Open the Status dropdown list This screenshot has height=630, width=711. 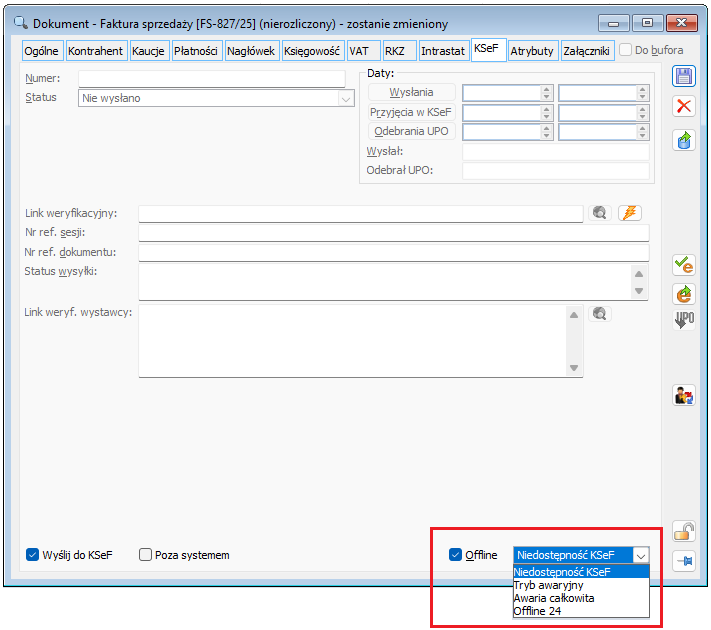click(346, 98)
